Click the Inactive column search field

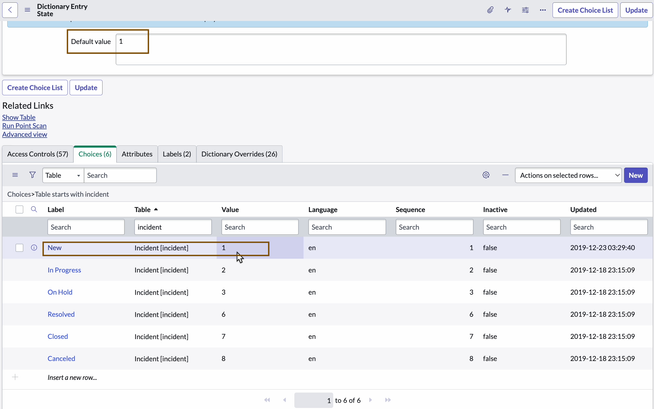[522, 227]
